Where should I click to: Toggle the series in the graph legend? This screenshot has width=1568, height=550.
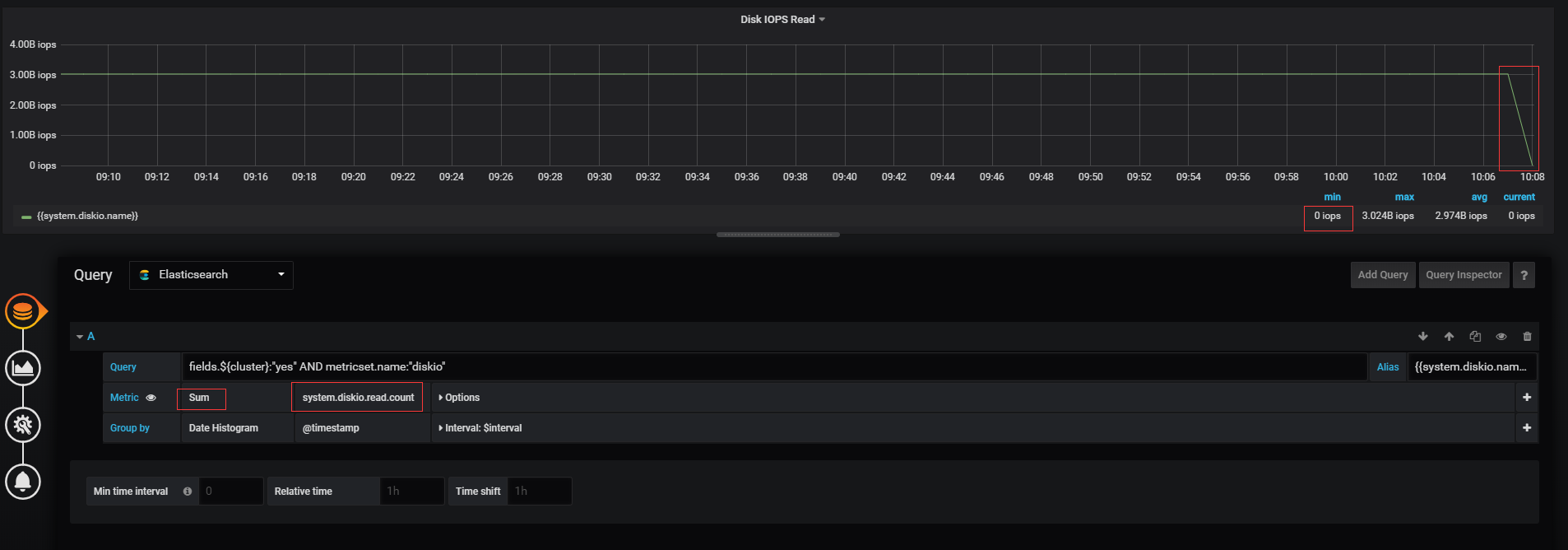click(x=87, y=216)
